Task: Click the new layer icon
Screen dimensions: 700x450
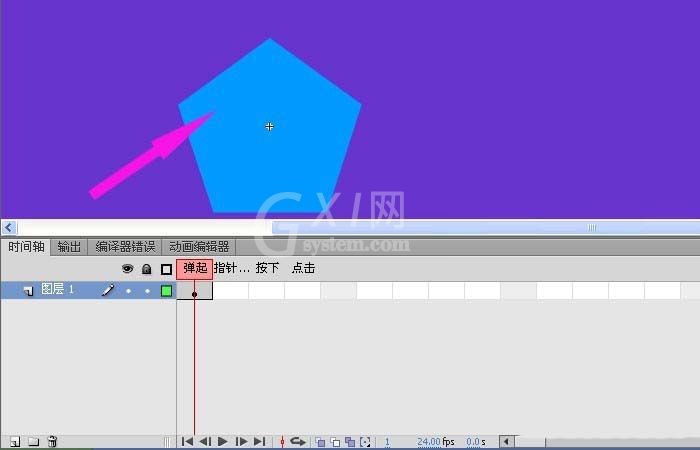Action: (x=15, y=442)
